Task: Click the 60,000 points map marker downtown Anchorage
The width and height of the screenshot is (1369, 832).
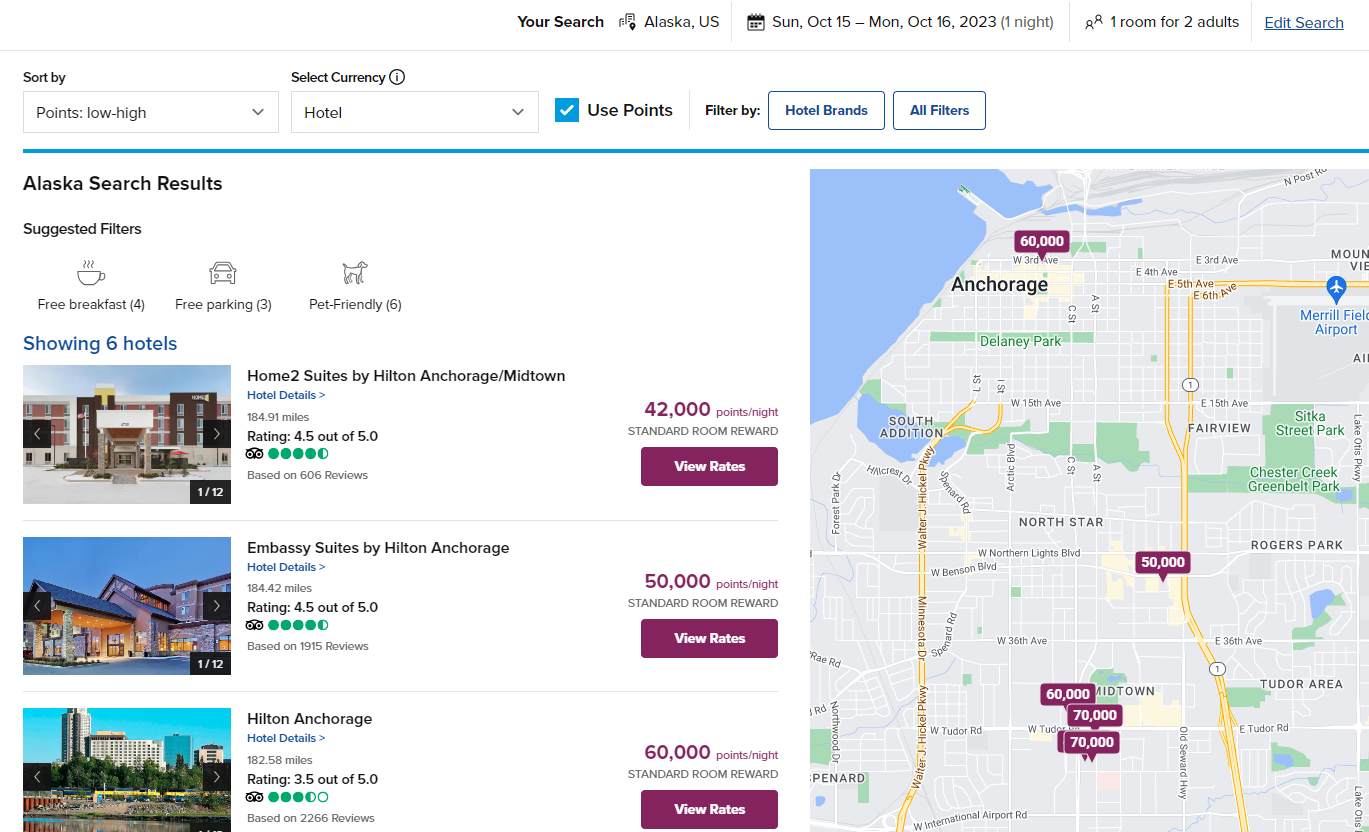Action: [x=1041, y=241]
